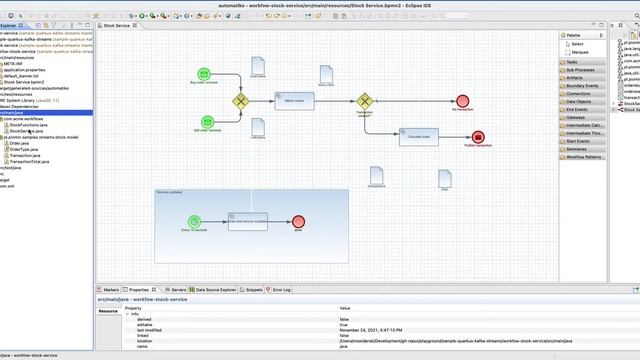Viewport: 640px width, 360px height.
Task: Open the Swimlanes palette drawer
Action: 582,149
